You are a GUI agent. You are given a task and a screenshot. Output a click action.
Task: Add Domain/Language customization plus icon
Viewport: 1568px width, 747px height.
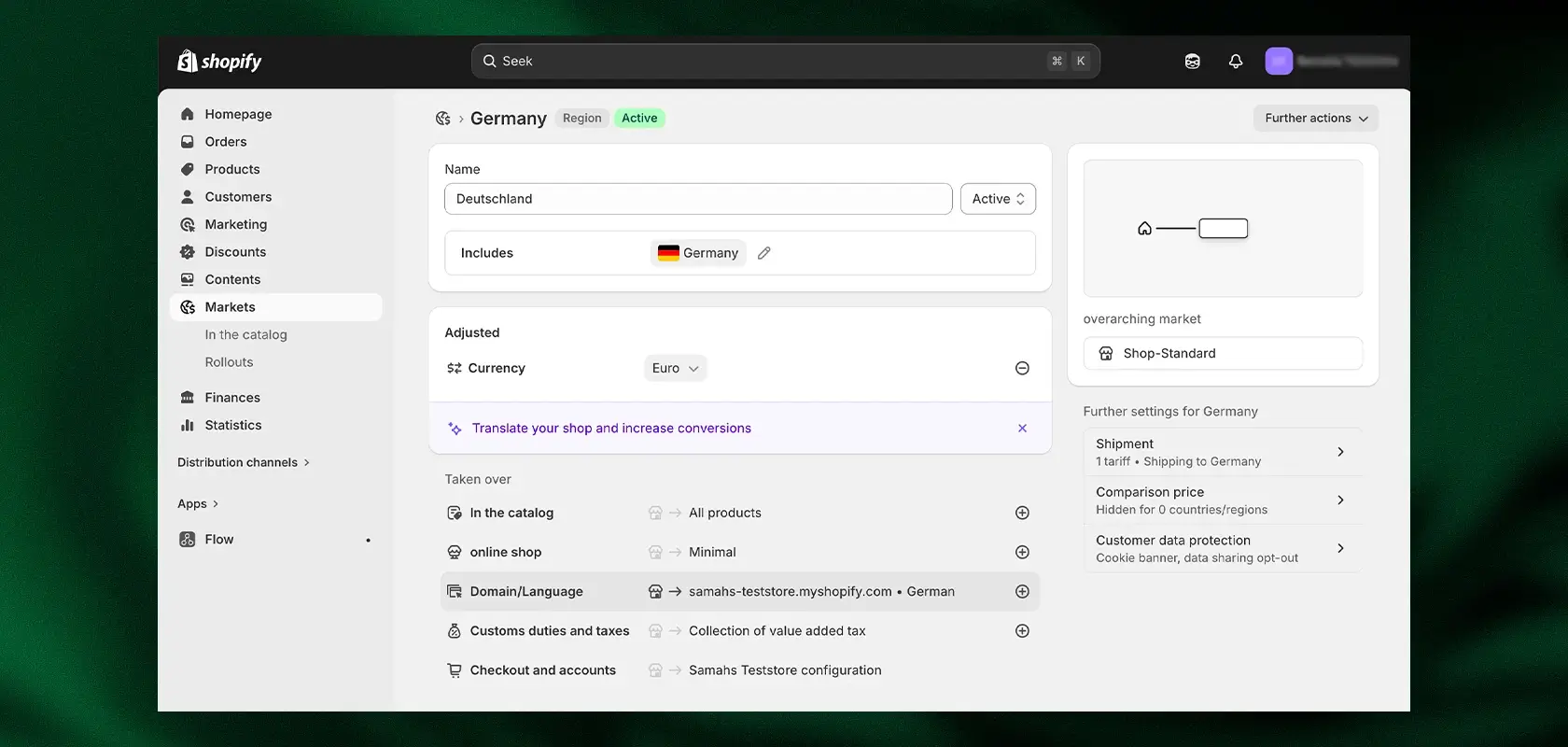(1022, 591)
